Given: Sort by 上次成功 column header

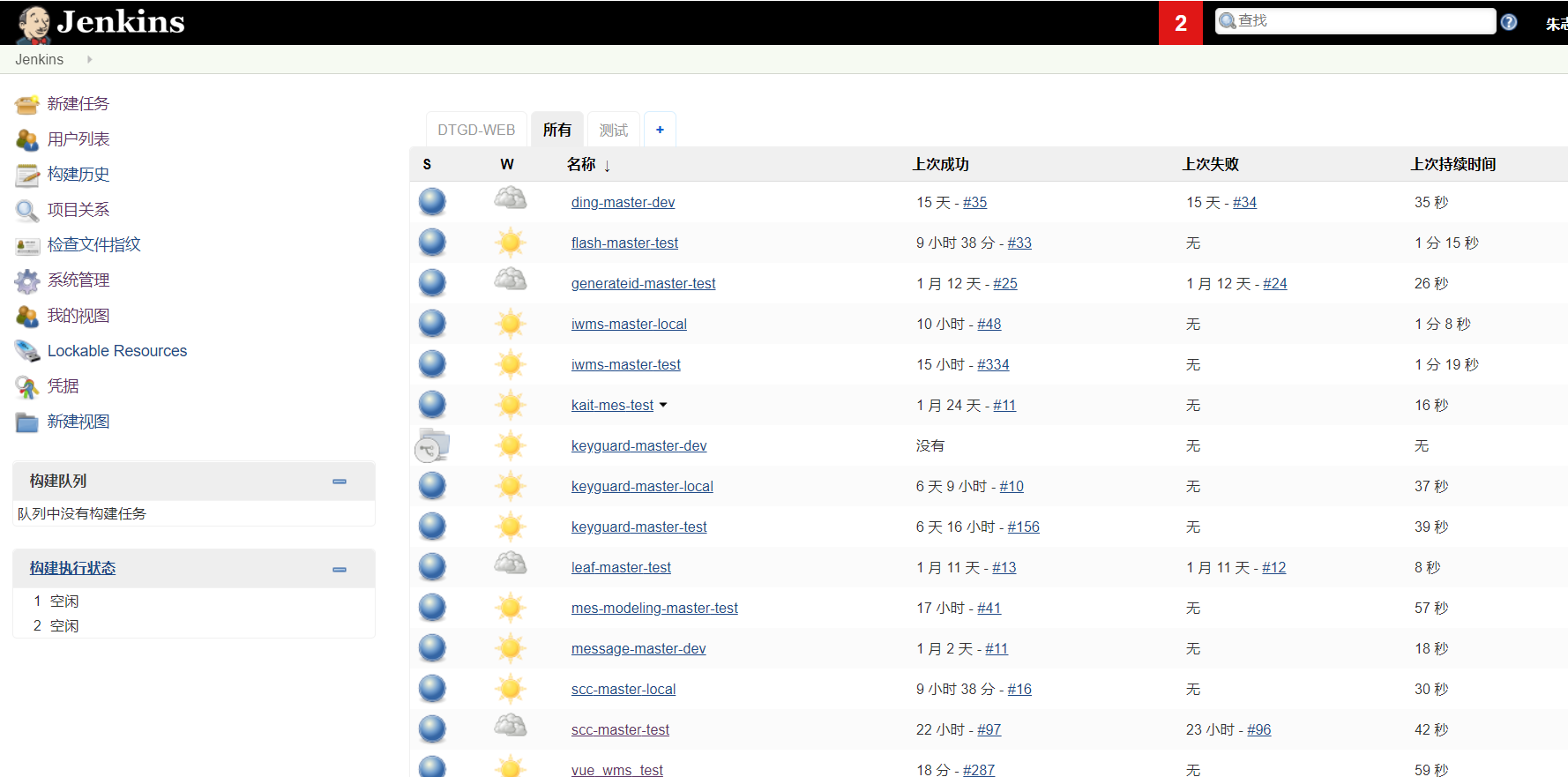Looking at the screenshot, I should 940,164.
